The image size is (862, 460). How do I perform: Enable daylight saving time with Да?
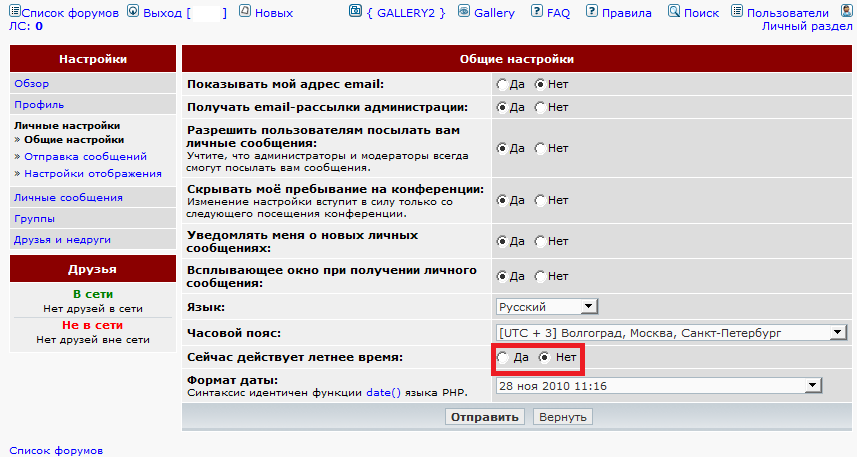coord(504,358)
